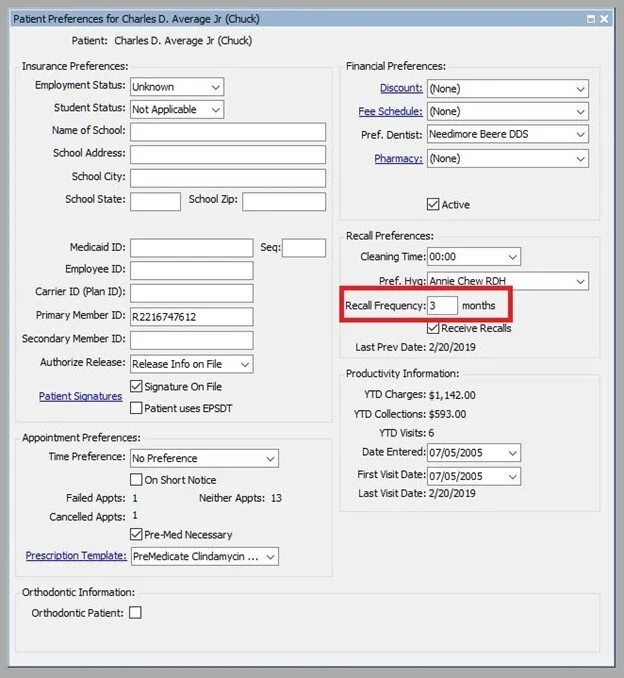
Task: Click the Fee Schedule link
Action: [390, 112]
